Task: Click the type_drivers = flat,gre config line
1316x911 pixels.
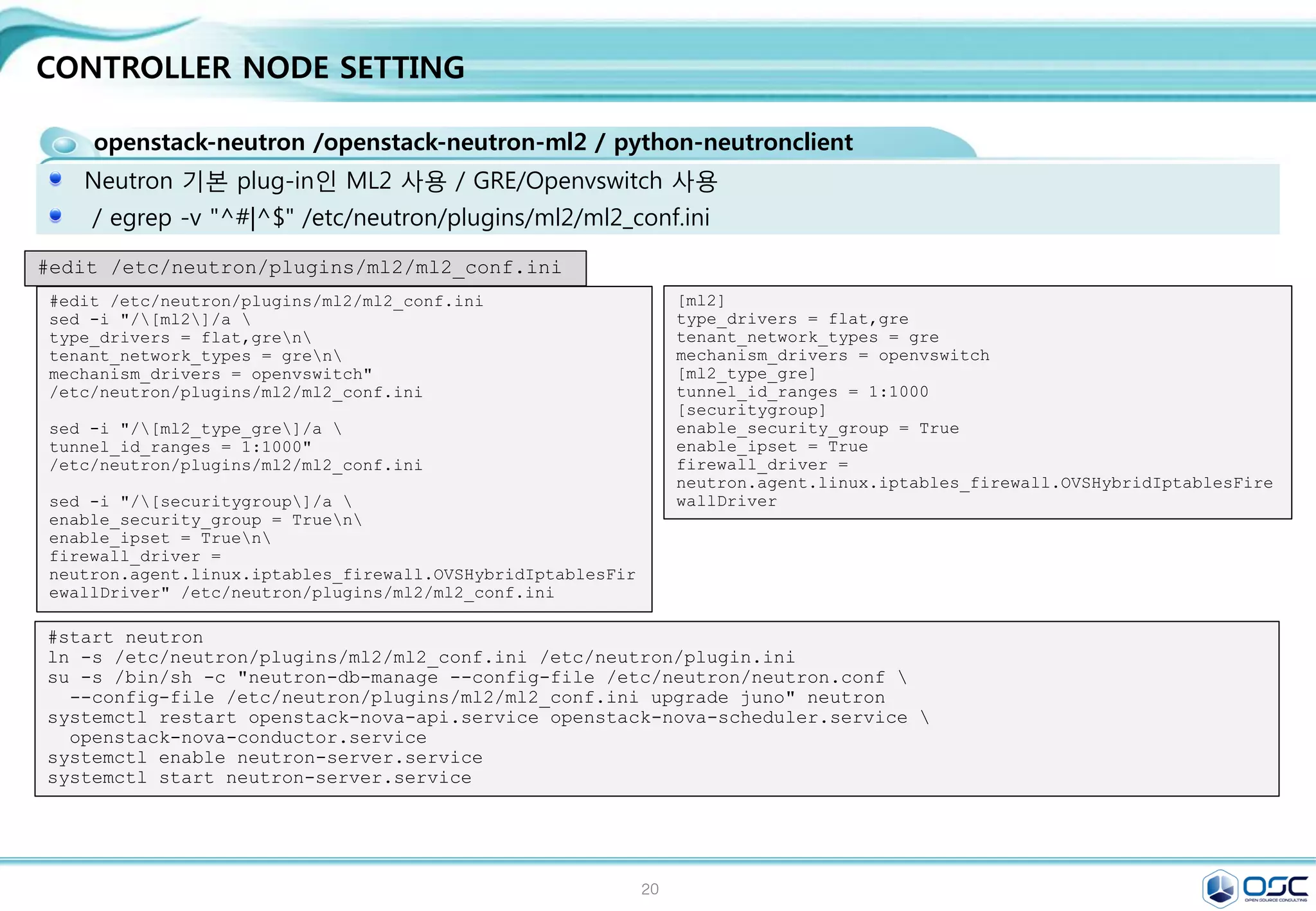Action: pyautogui.click(x=792, y=319)
